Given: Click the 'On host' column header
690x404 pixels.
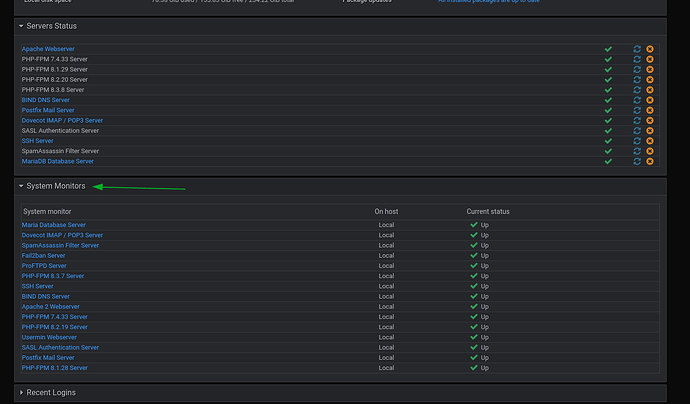Looking at the screenshot, I should (386, 212).
